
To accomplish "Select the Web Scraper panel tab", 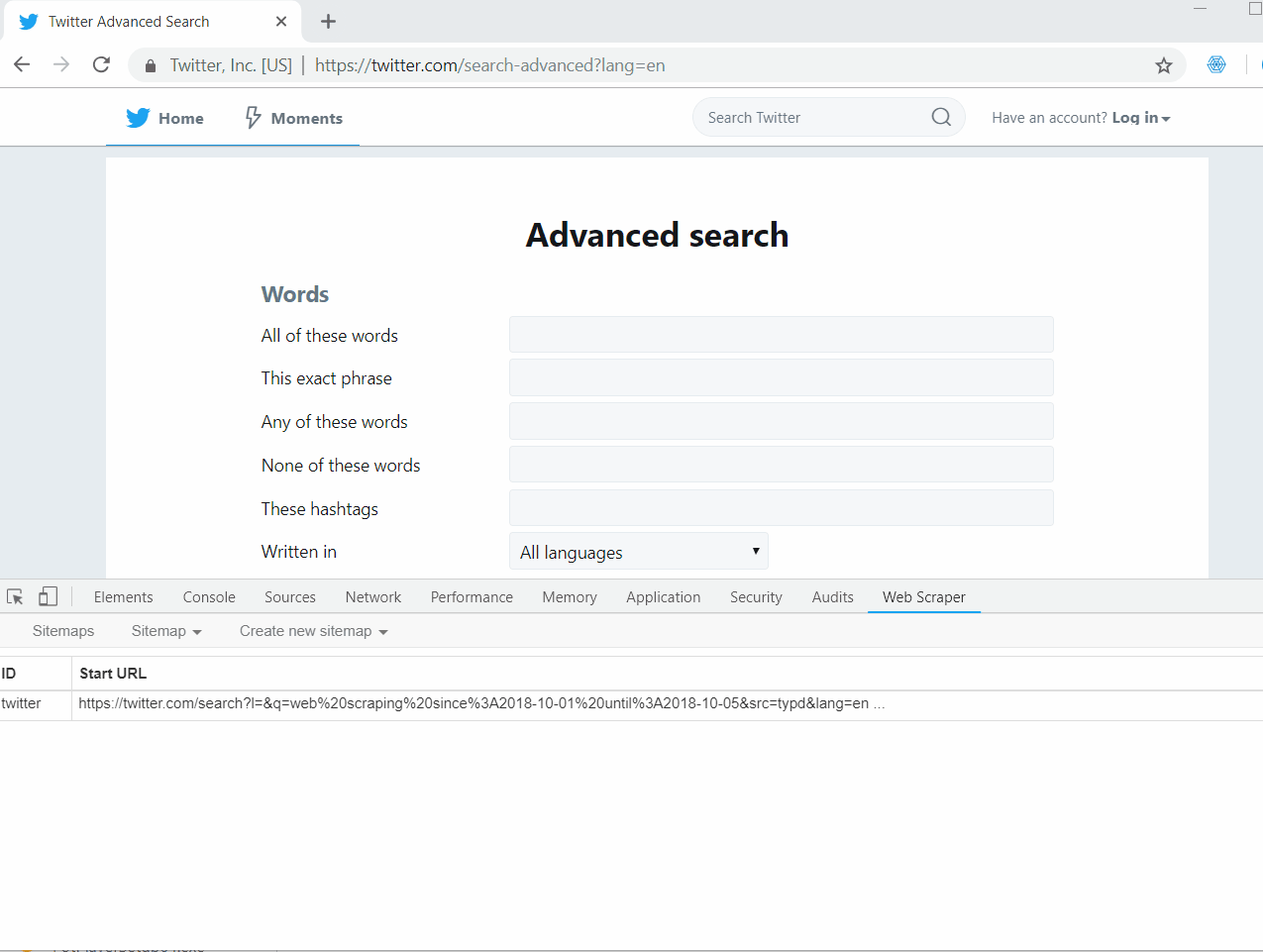I will pyautogui.click(x=923, y=596).
